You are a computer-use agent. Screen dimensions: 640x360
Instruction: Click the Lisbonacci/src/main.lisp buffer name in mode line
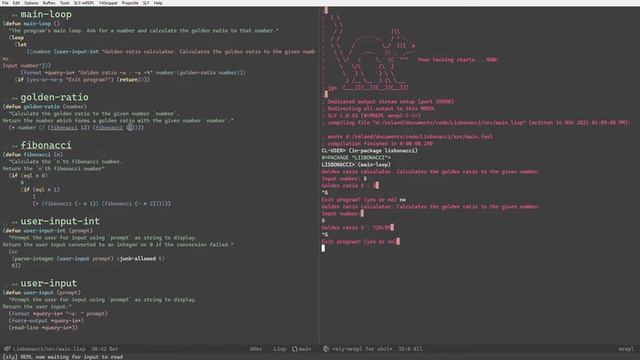coord(49,349)
